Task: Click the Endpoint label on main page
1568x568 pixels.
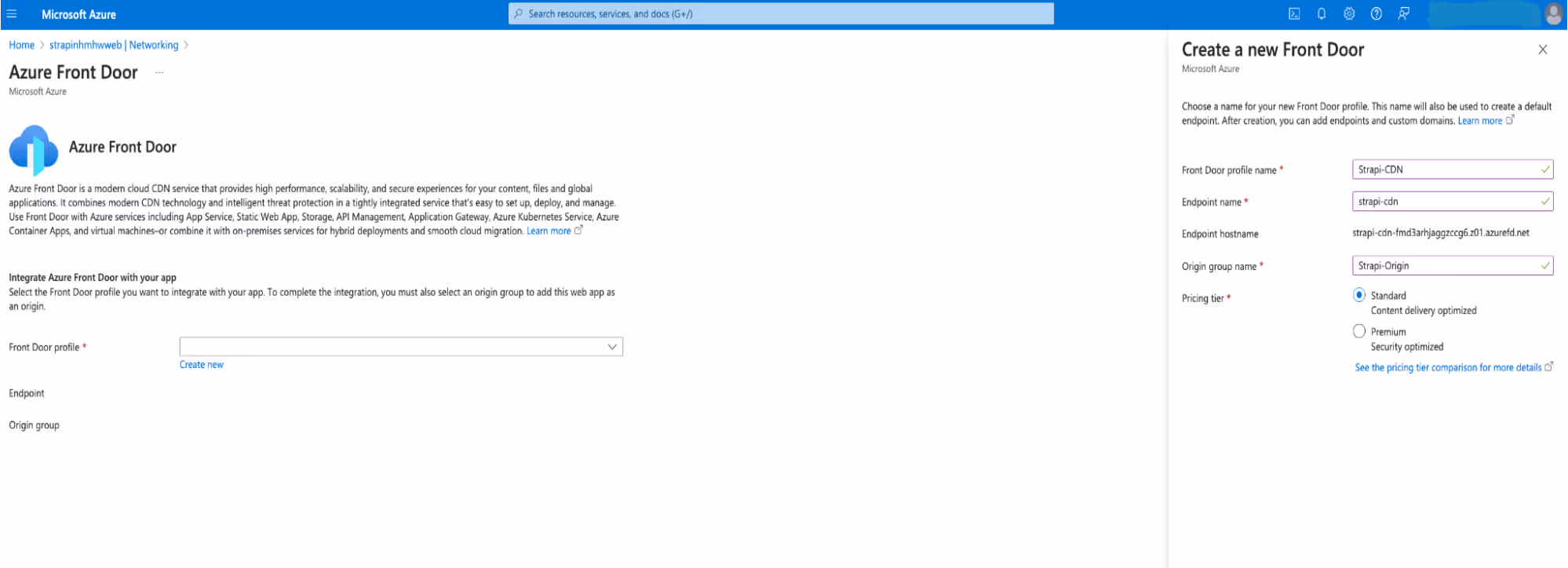Action: coord(27,394)
